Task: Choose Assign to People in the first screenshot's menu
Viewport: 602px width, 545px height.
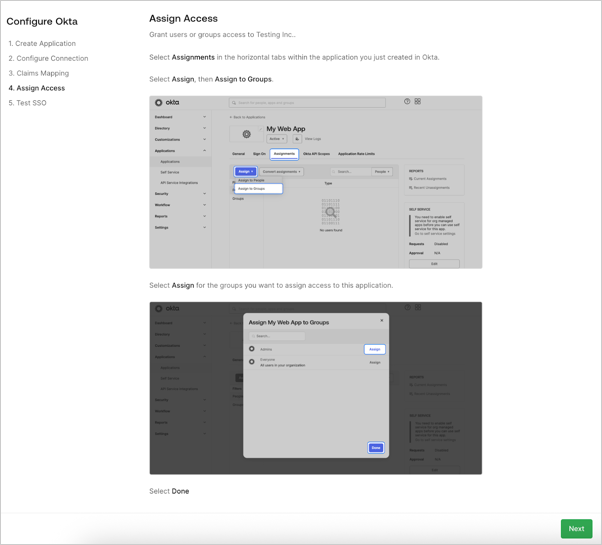Action: click(x=251, y=180)
